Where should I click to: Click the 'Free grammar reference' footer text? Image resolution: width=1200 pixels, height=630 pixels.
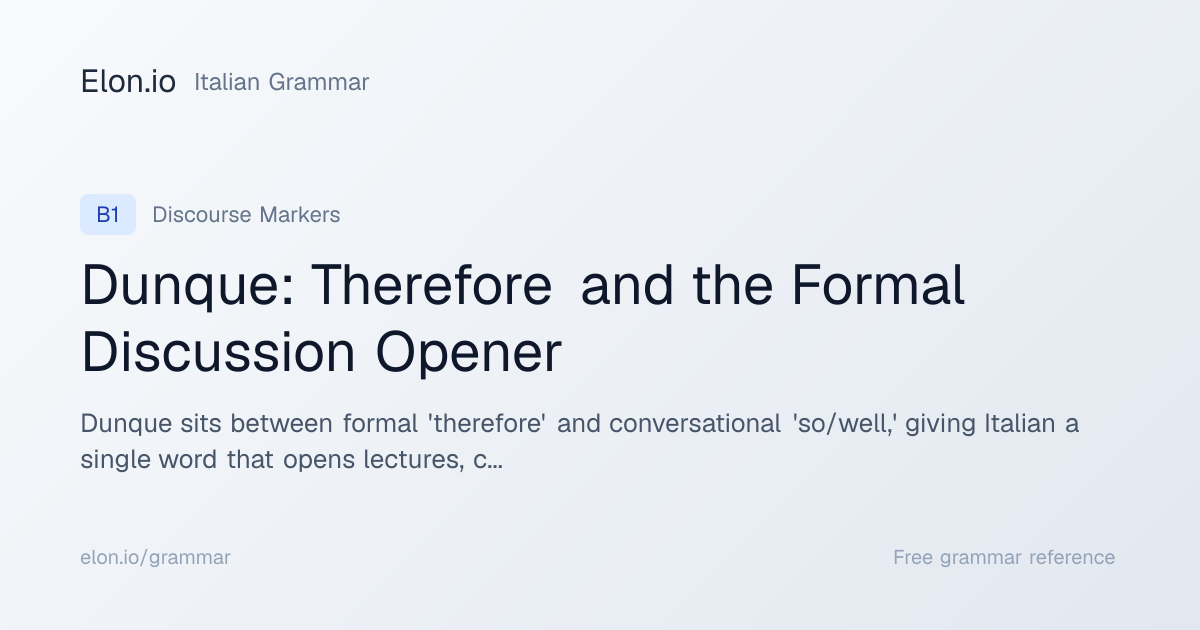1004,557
